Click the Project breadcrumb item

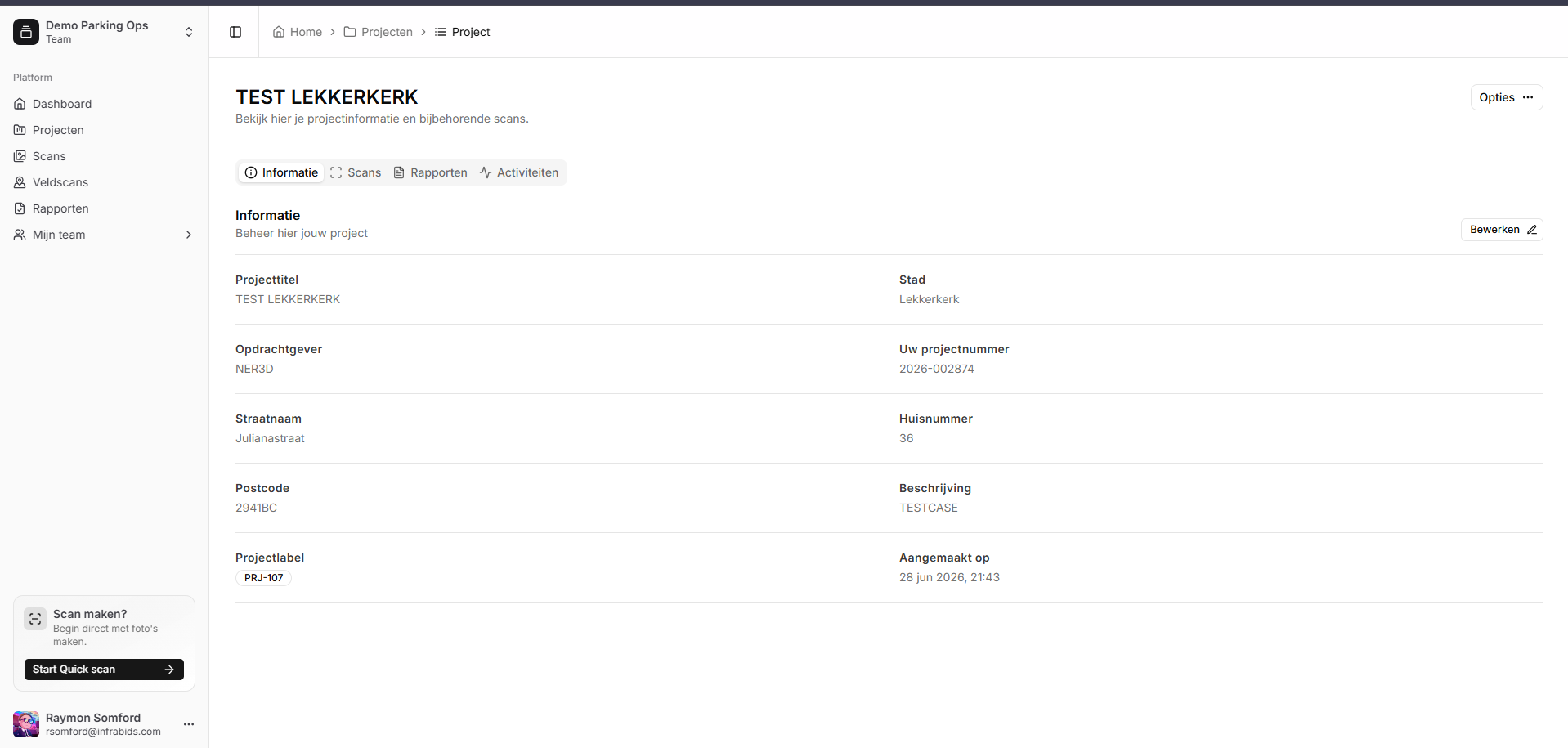tap(463, 32)
